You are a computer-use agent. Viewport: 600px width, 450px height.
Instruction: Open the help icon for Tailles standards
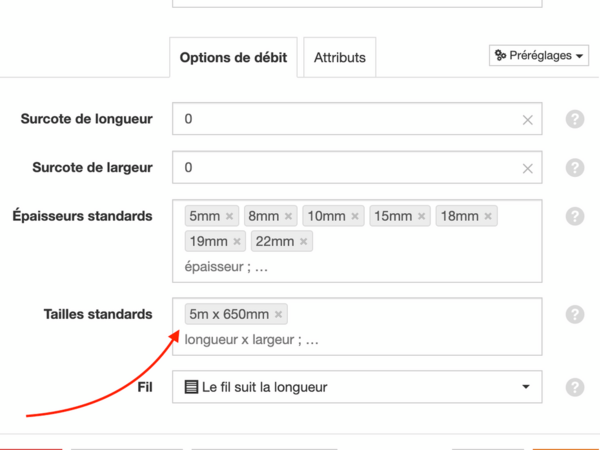[575, 314]
